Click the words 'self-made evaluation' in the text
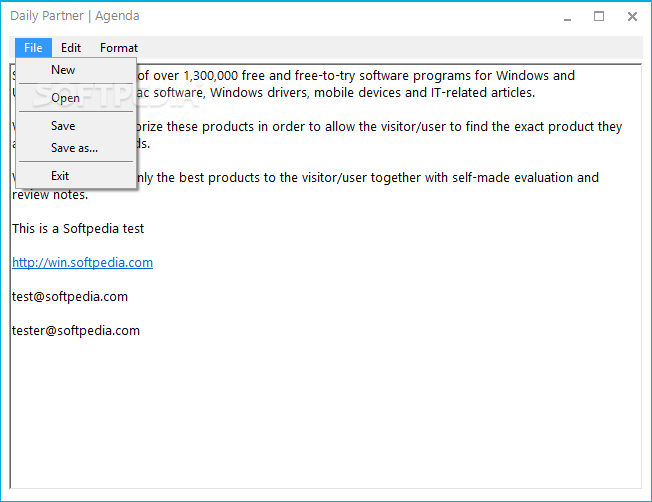652x502 pixels. coord(513,178)
